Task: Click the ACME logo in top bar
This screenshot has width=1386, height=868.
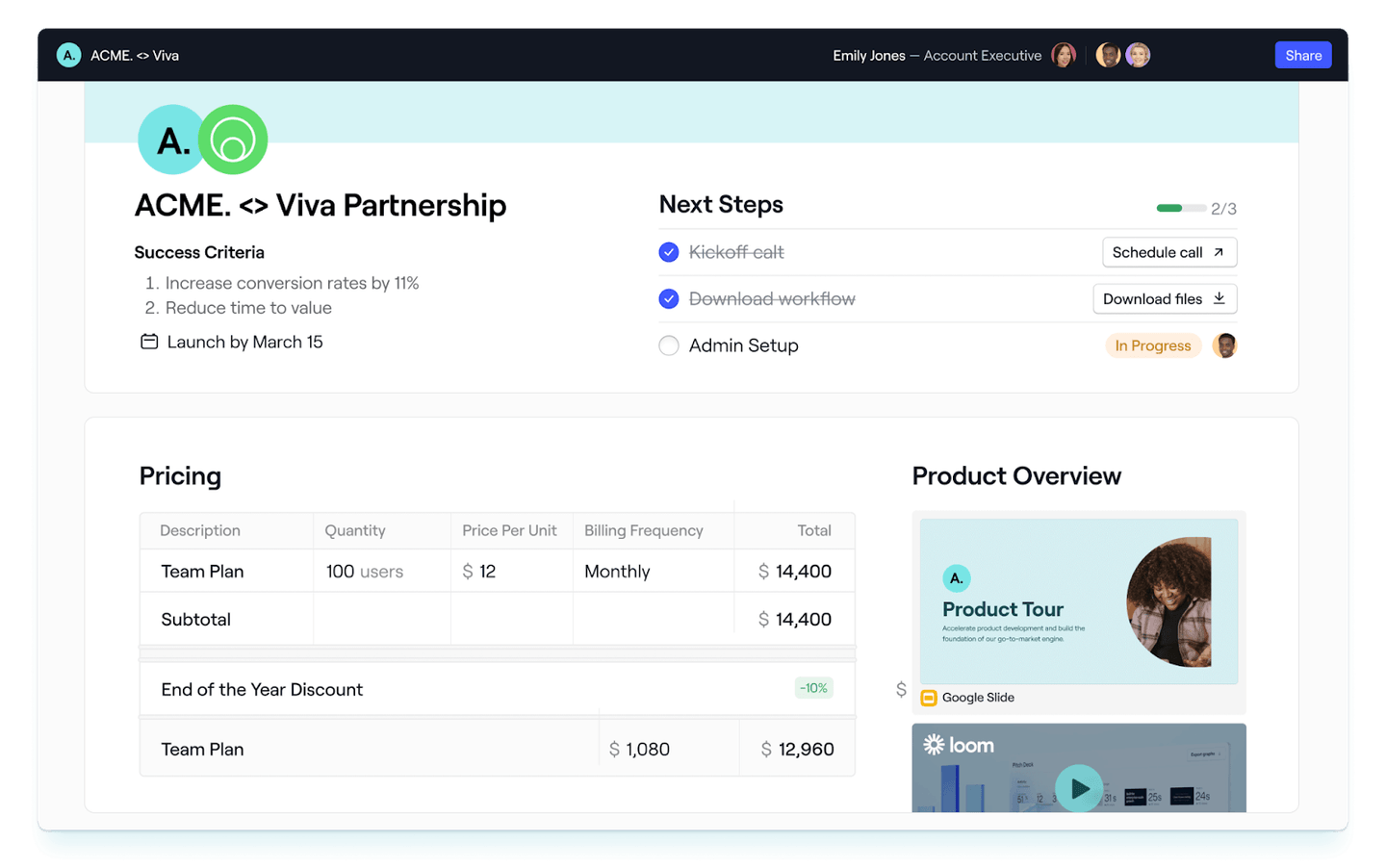Action: point(68,55)
